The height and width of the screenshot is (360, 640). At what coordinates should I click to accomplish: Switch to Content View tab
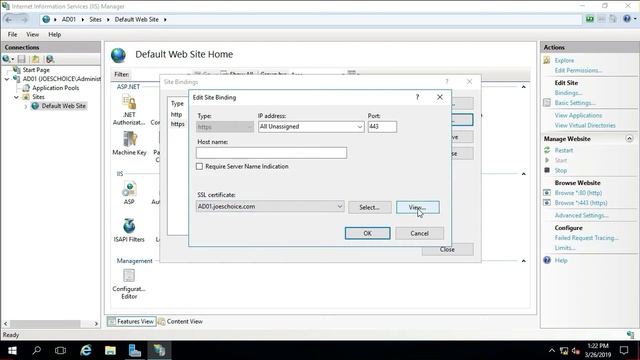[x=180, y=322]
